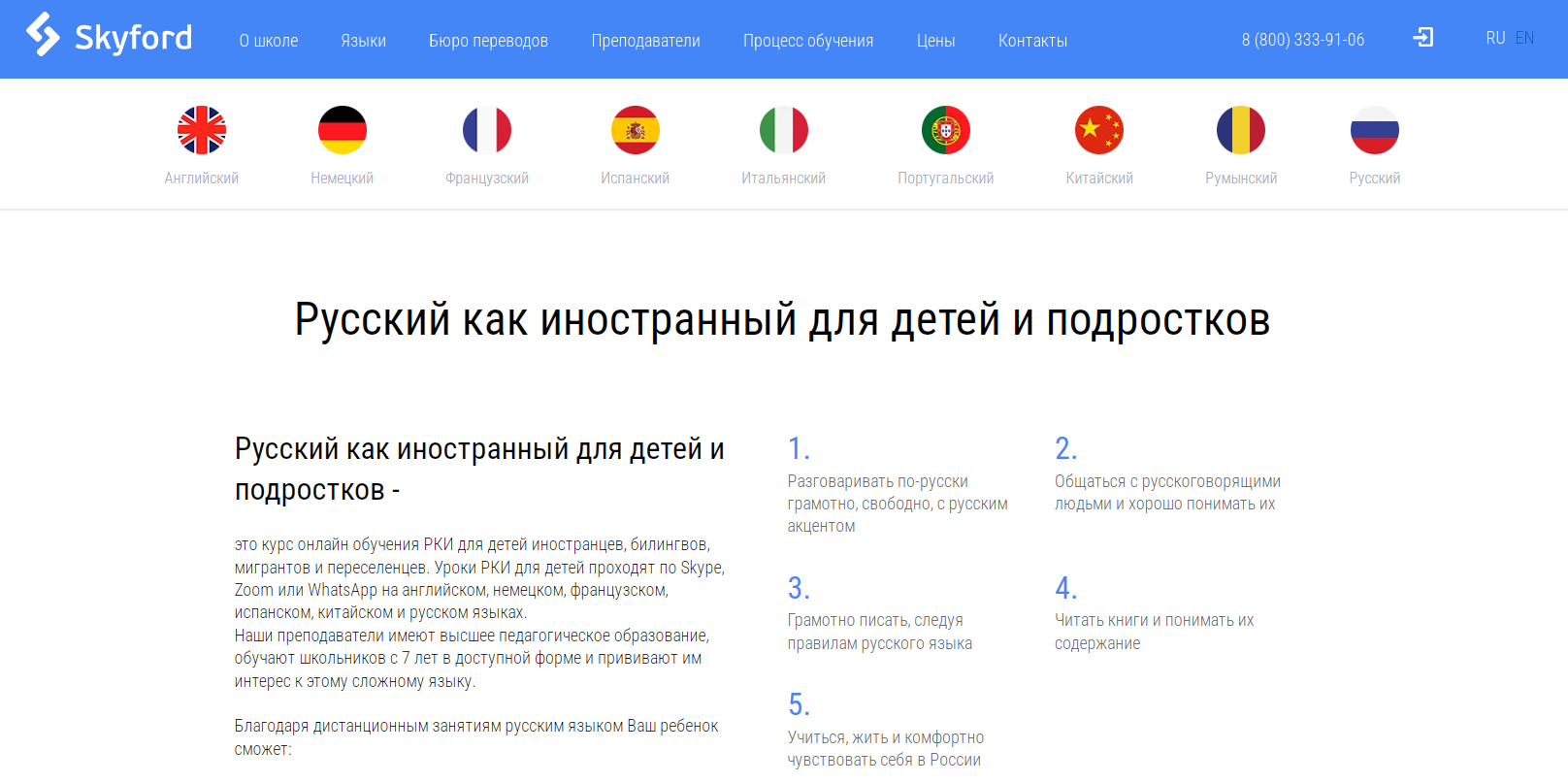Click the number '2.' list marker
The image size is (1568, 783).
point(1065,449)
